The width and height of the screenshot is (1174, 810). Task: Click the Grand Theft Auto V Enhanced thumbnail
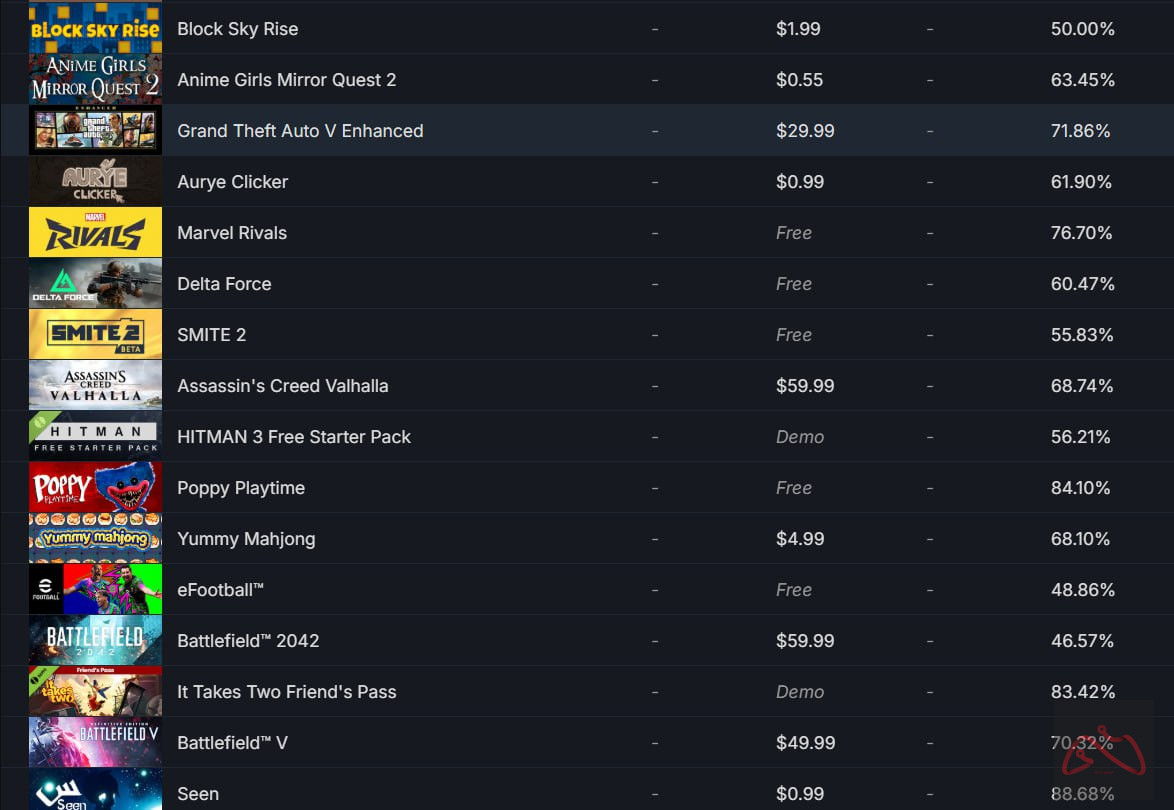(95, 130)
